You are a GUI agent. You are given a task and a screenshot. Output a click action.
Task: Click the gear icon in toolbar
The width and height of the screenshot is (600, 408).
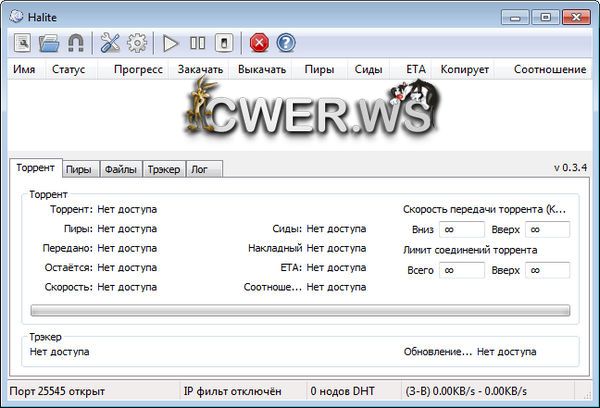[137, 43]
